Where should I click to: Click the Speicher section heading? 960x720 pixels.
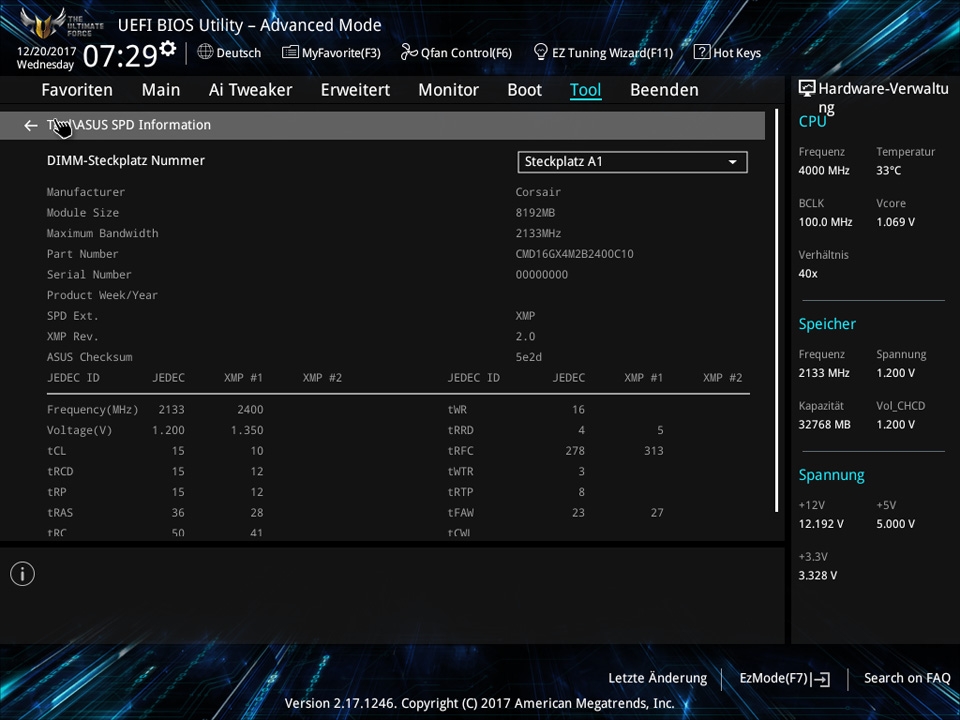(x=827, y=324)
